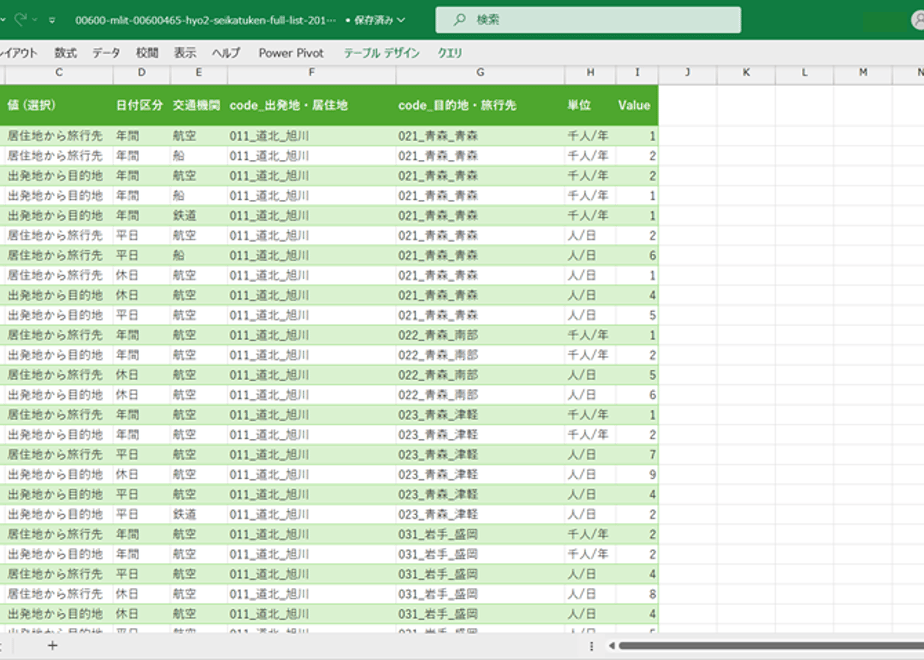Click the 日付区分 table header cell
The height and width of the screenshot is (660, 924).
[x=141, y=105]
